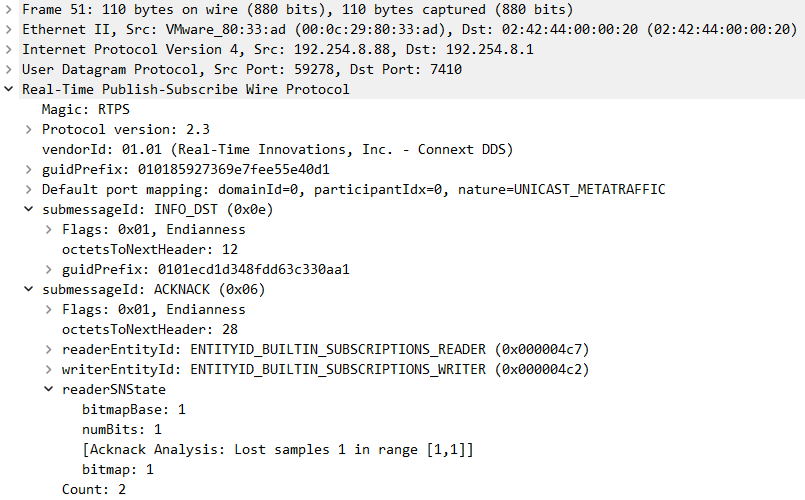Expand the Ethernet II section
805x500 pixels.
9,29
